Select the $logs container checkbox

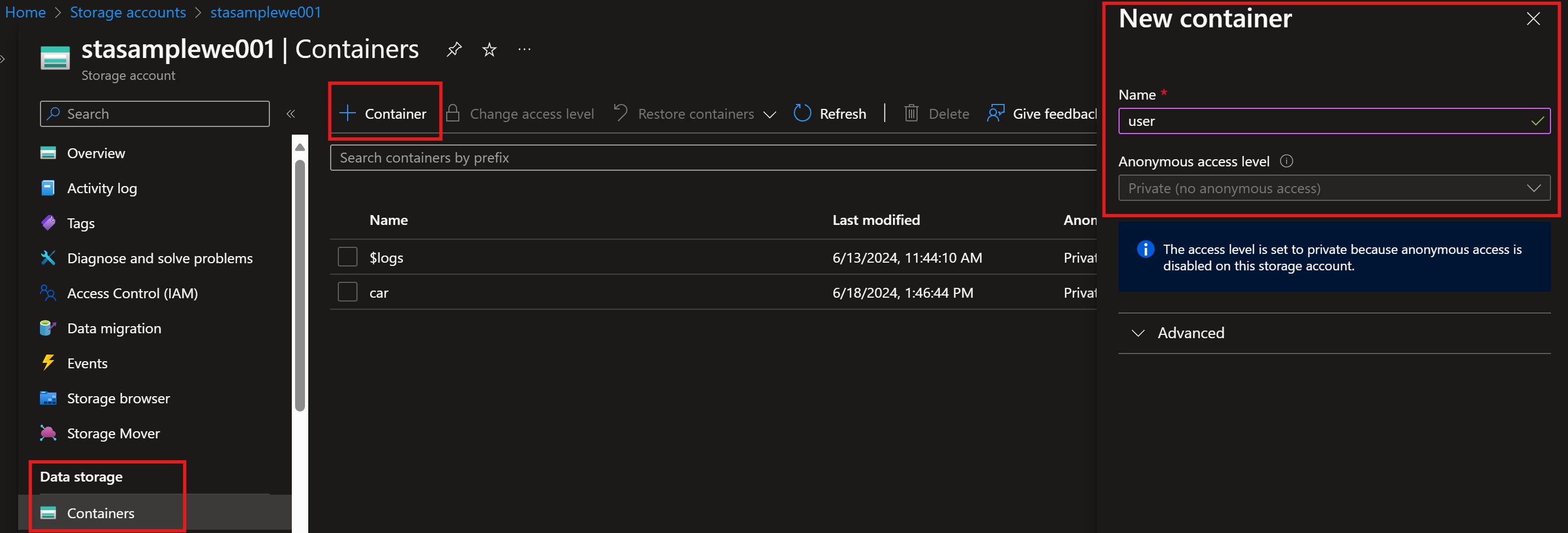pyautogui.click(x=348, y=257)
